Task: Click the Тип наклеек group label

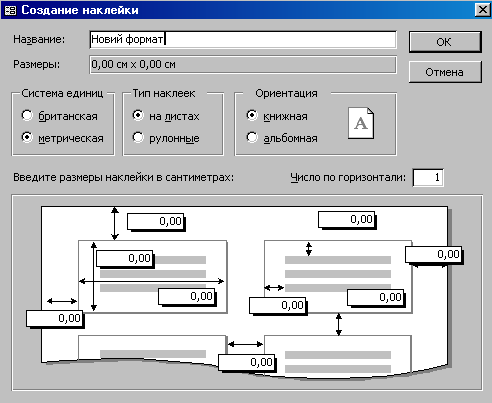Action: point(164,93)
